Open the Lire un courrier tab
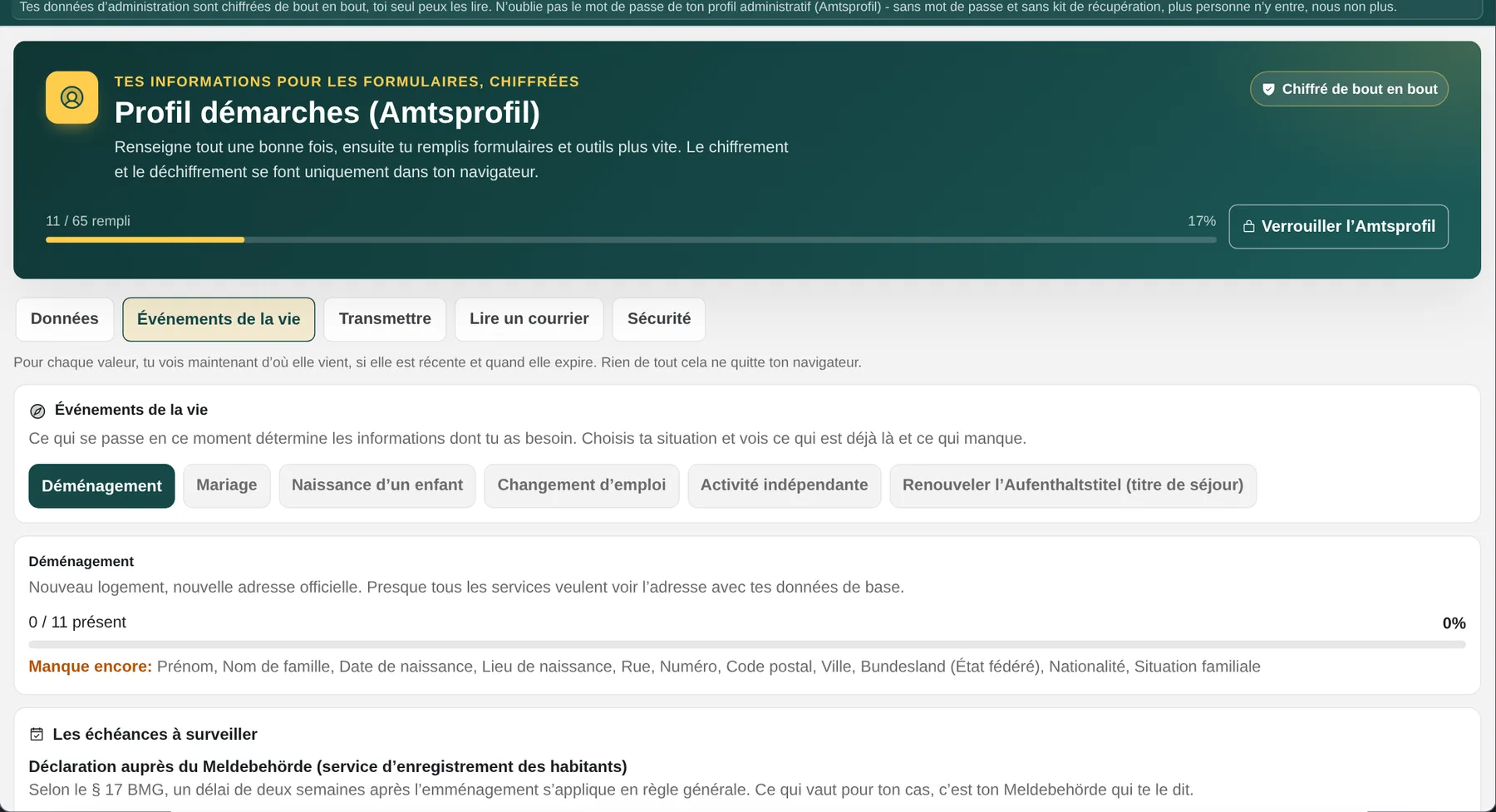This screenshot has width=1496, height=812. 529,319
